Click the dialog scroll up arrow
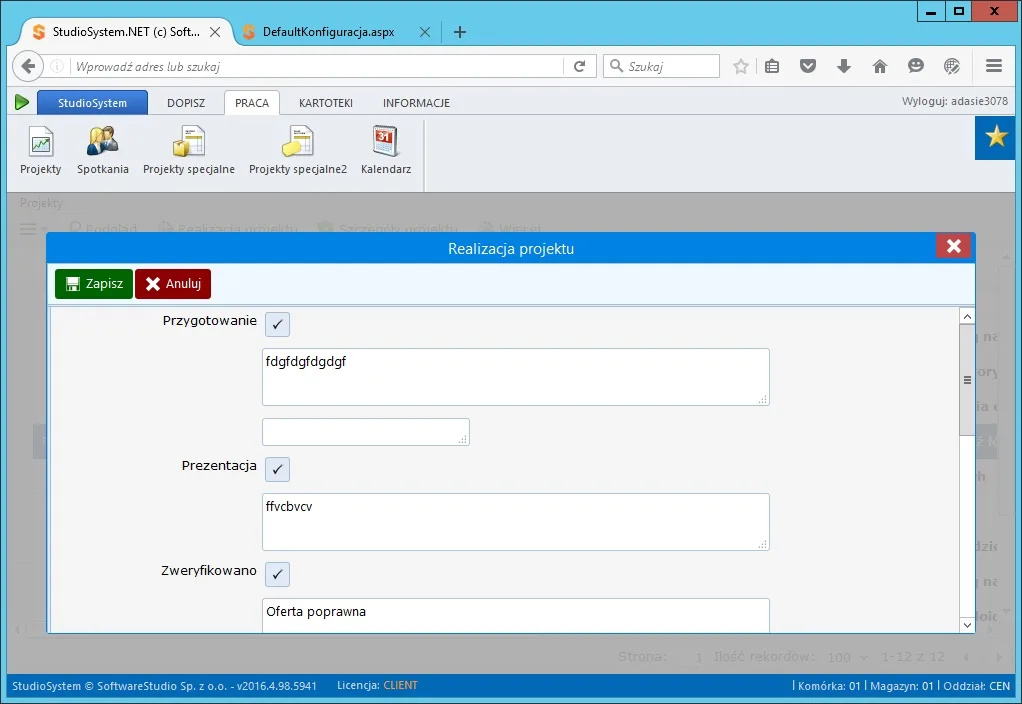 point(967,316)
